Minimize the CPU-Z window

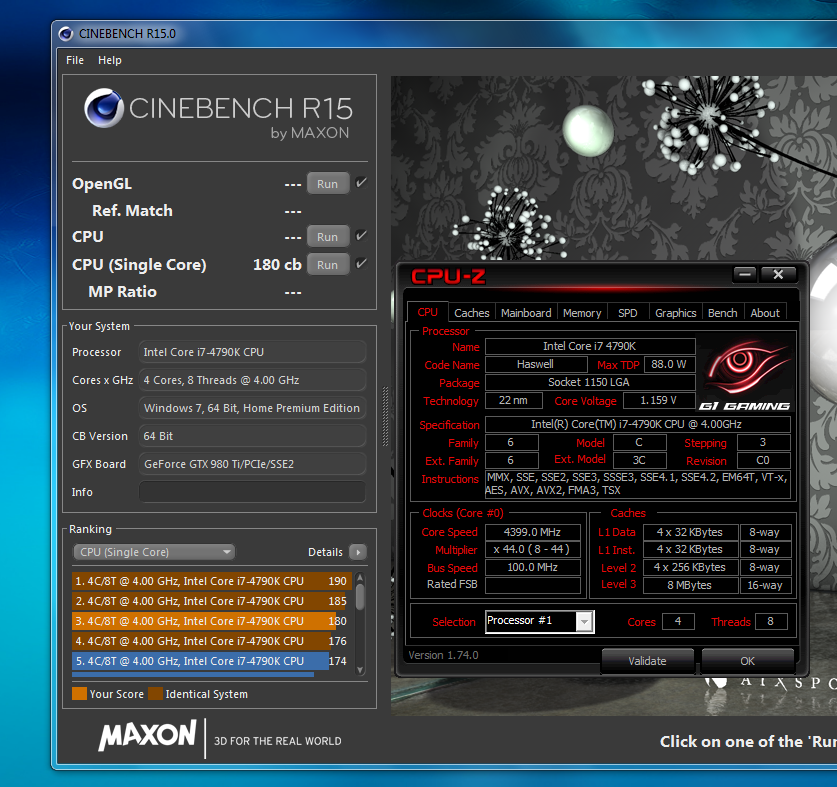coord(745,274)
